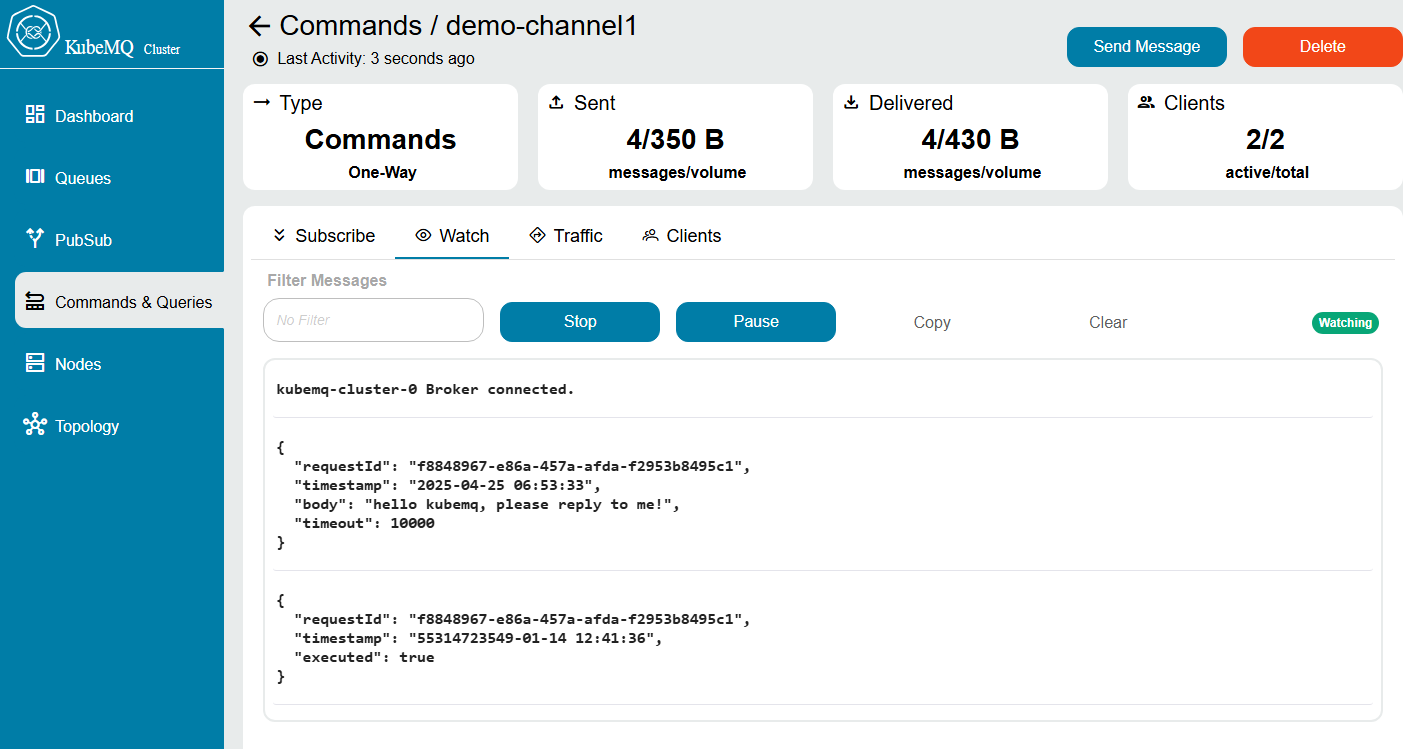Open the Traffic tab
Screen dimensions: 1403x749
click(x=566, y=236)
